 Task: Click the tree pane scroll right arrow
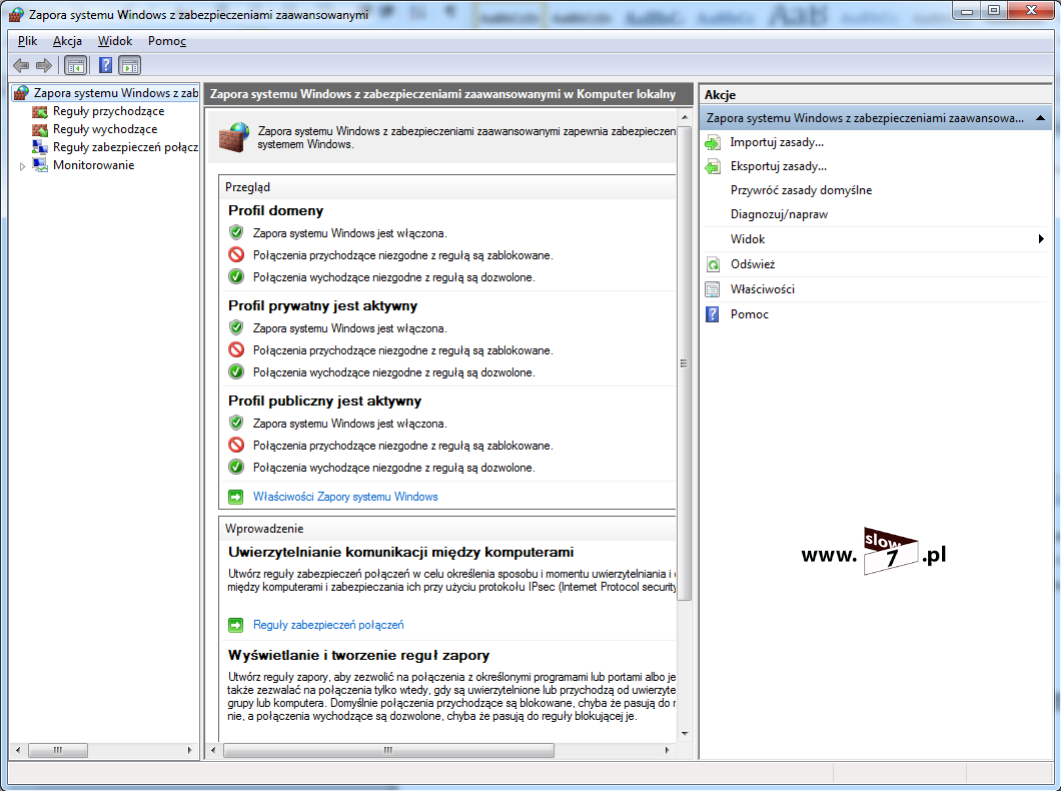click(189, 750)
